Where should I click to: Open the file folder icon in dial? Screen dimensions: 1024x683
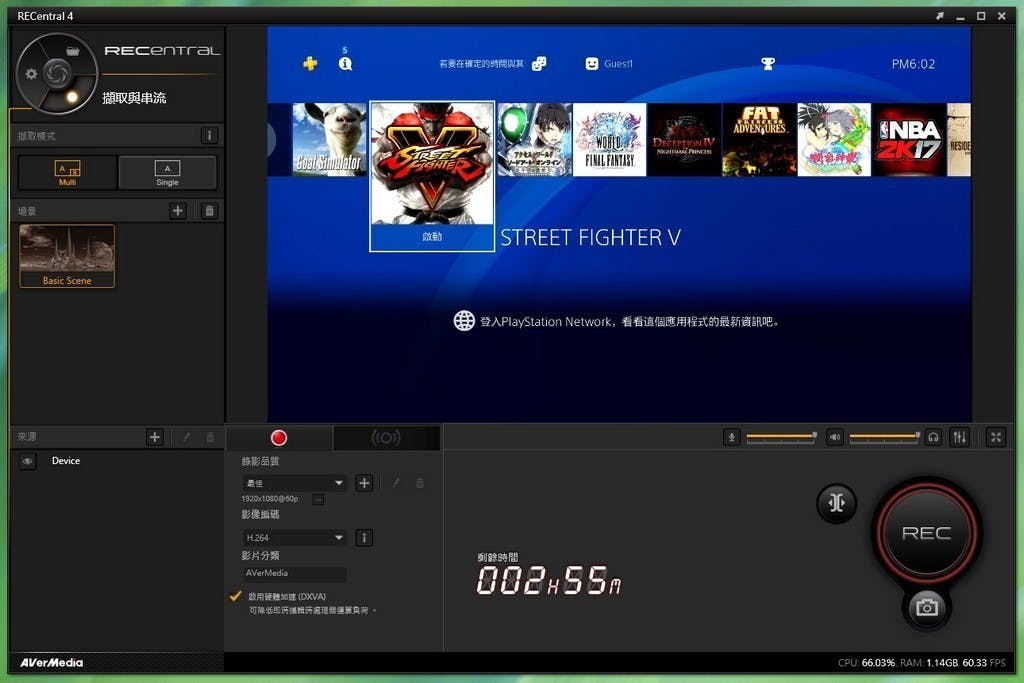coord(73,50)
